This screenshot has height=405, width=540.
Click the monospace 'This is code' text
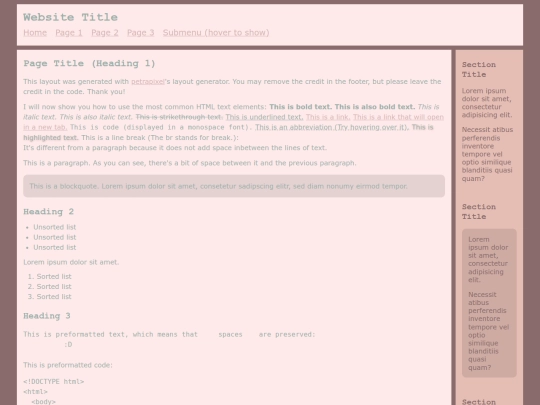(x=161, y=127)
